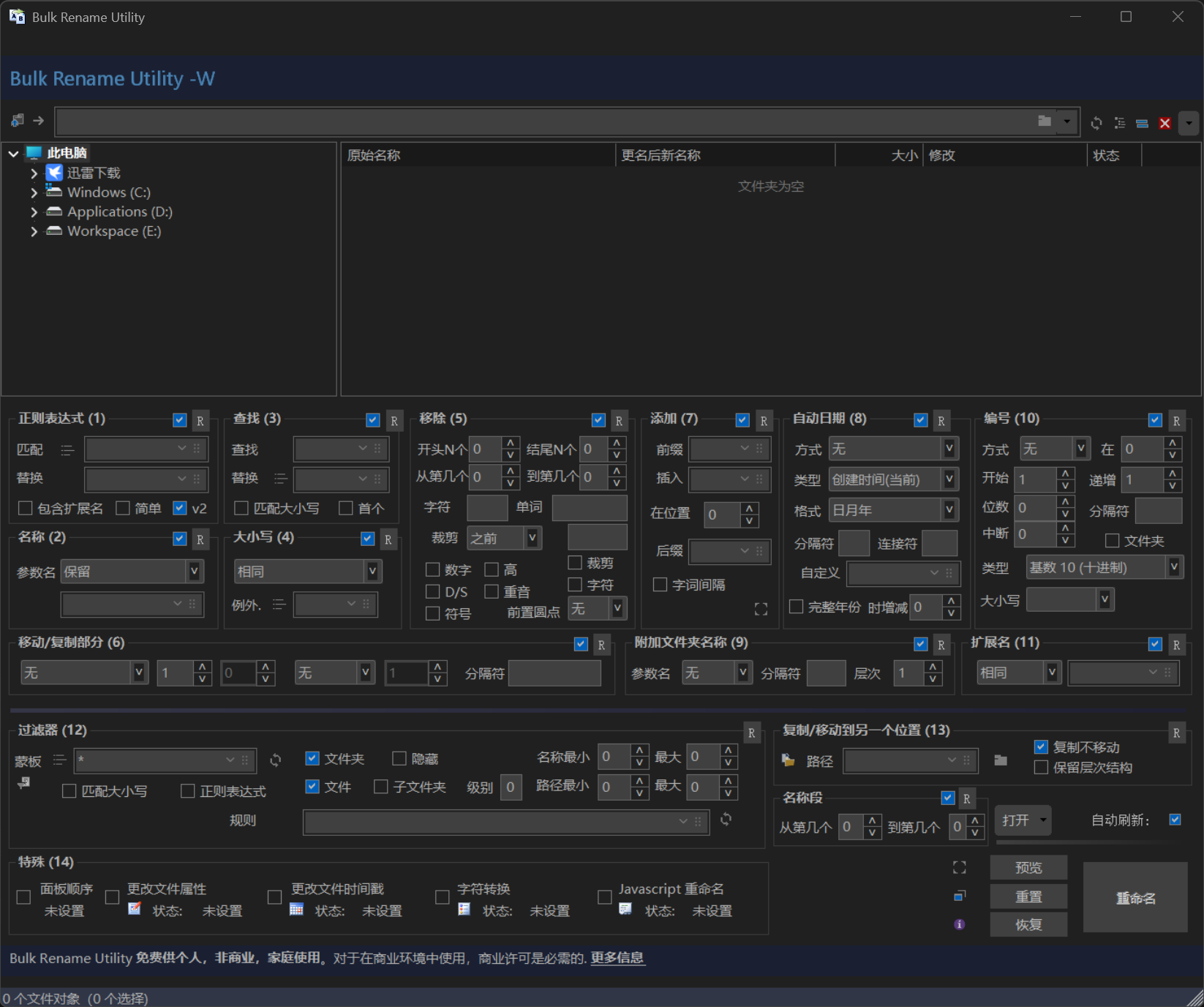Toggle the 复制不移动 checkbox
The image size is (1204, 1007).
tap(1041, 747)
